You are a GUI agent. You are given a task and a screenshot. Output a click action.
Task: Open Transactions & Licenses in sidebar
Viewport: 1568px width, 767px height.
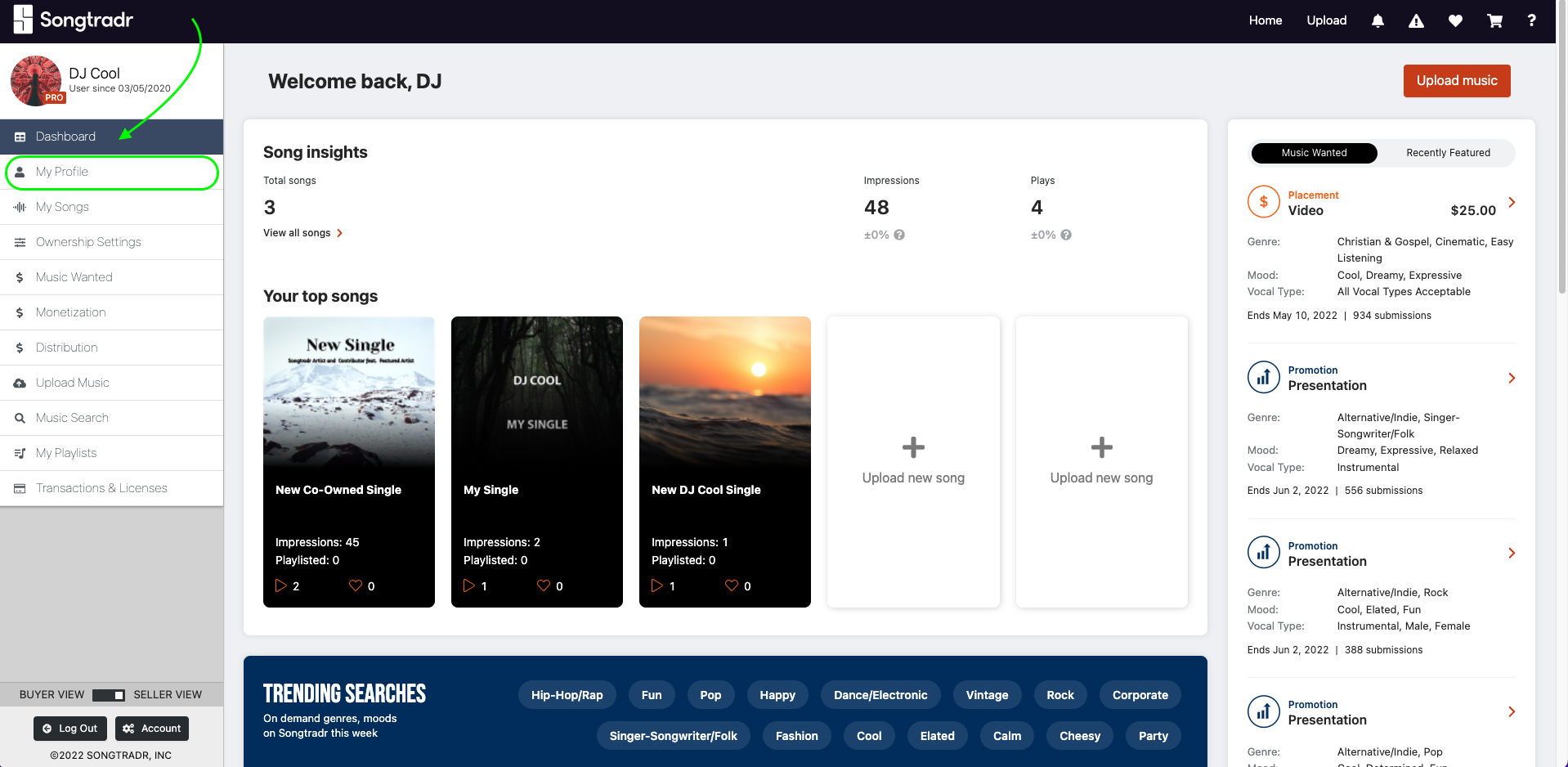coord(111,488)
